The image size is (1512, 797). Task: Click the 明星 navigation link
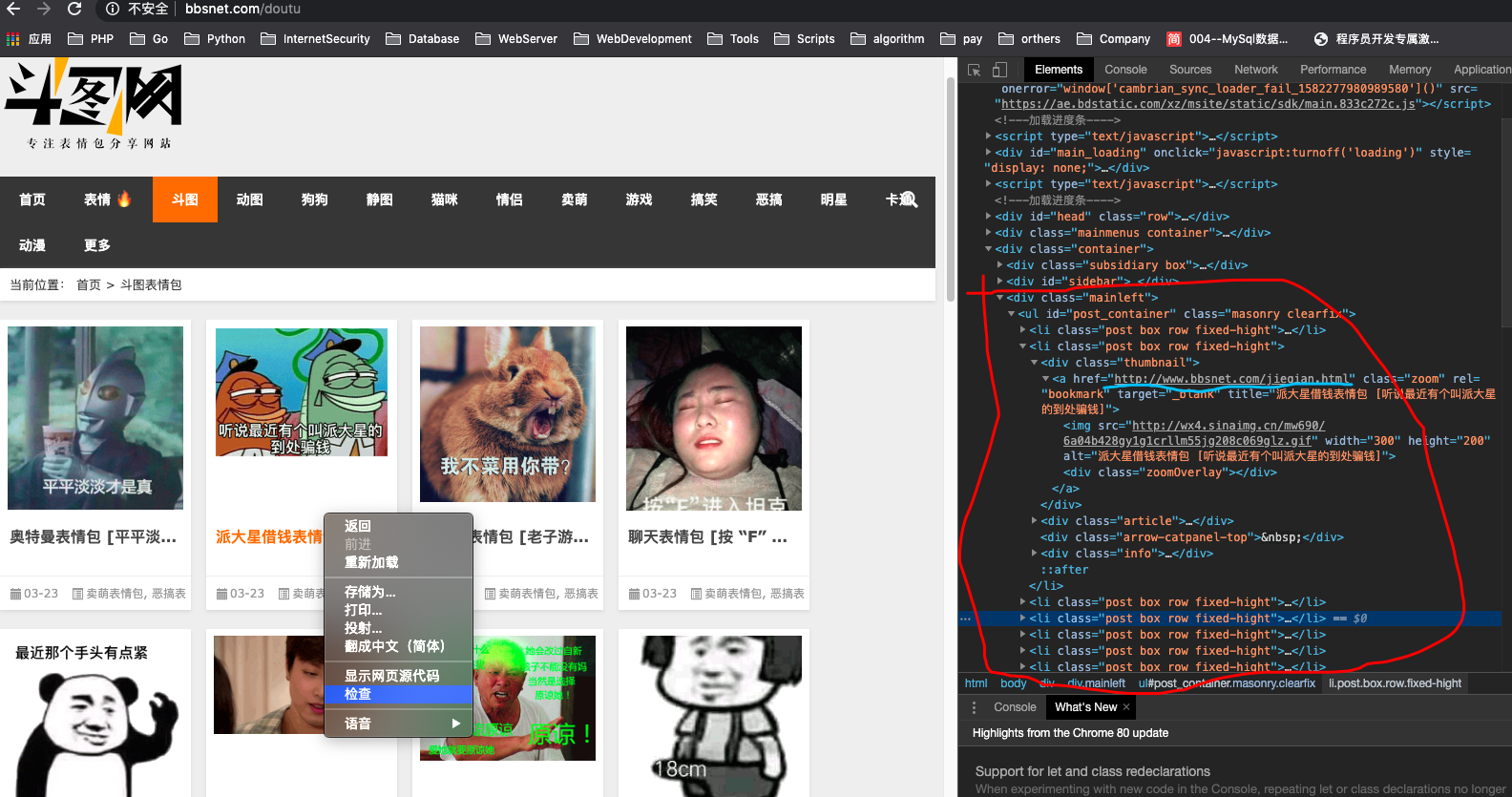(834, 199)
